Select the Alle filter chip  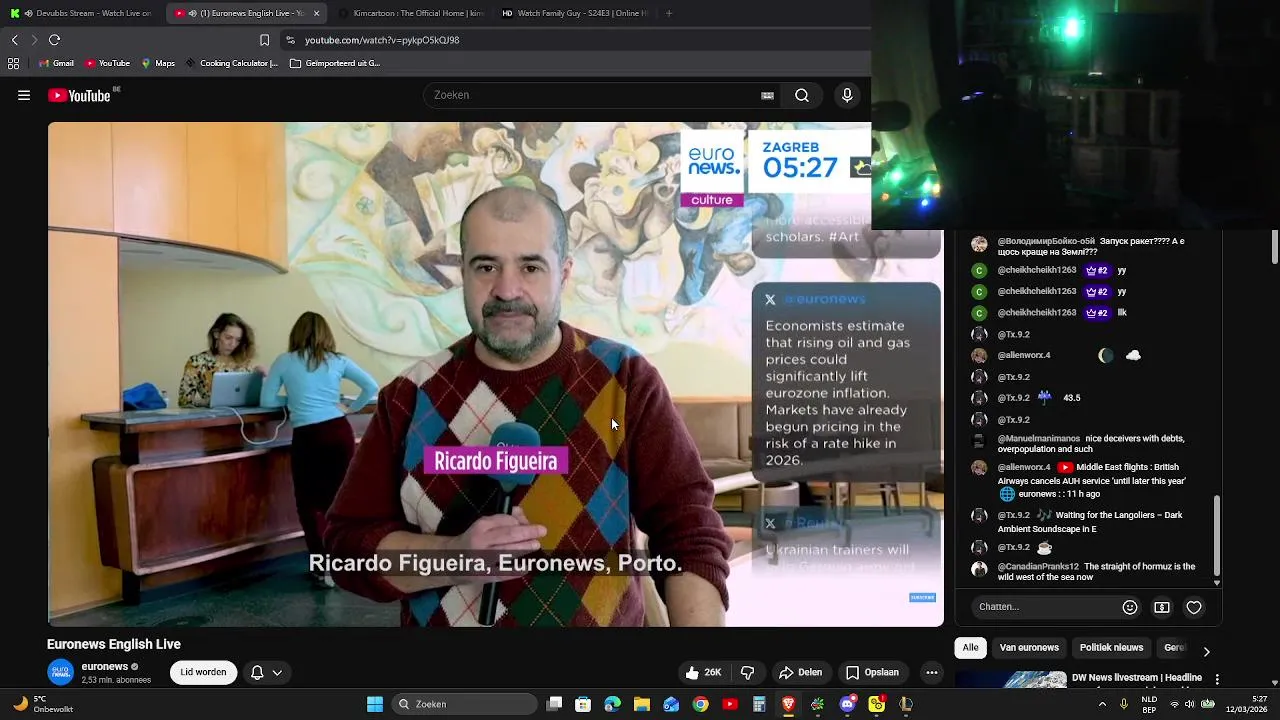[970, 648]
